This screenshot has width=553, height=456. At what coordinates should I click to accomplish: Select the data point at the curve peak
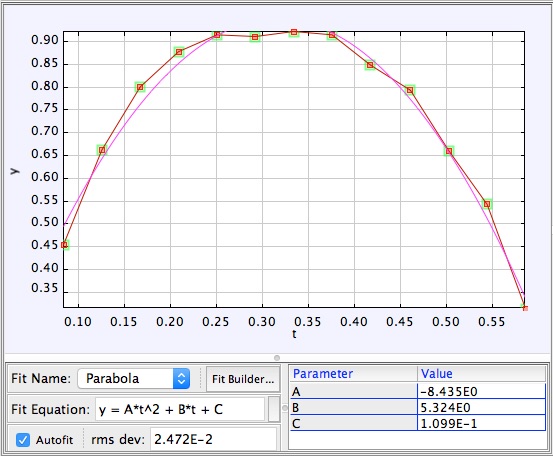pyautogui.click(x=294, y=32)
